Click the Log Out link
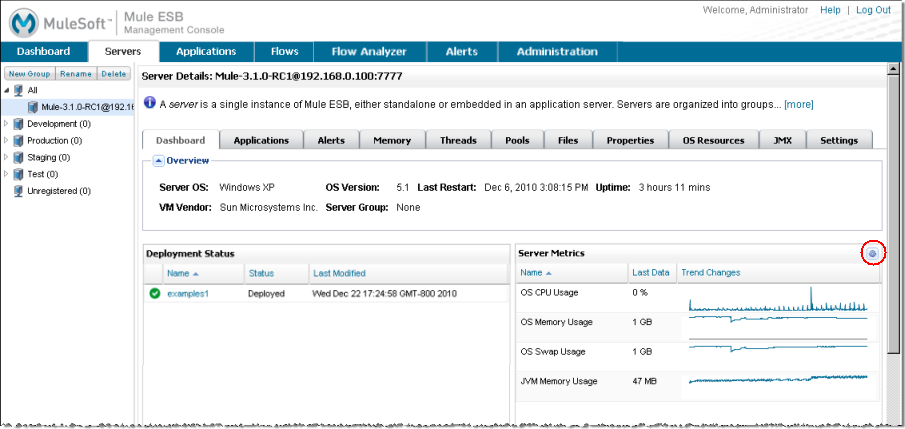The height and width of the screenshot is (429, 905). tap(873, 9)
